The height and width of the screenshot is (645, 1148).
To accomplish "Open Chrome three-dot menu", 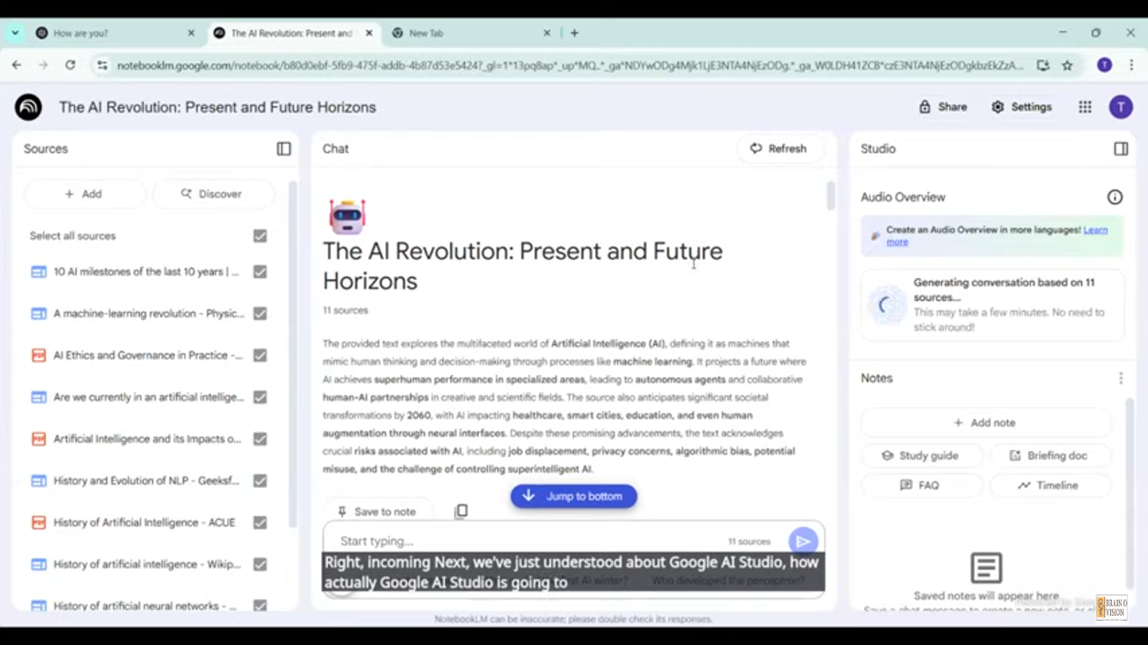I will point(1131,65).
